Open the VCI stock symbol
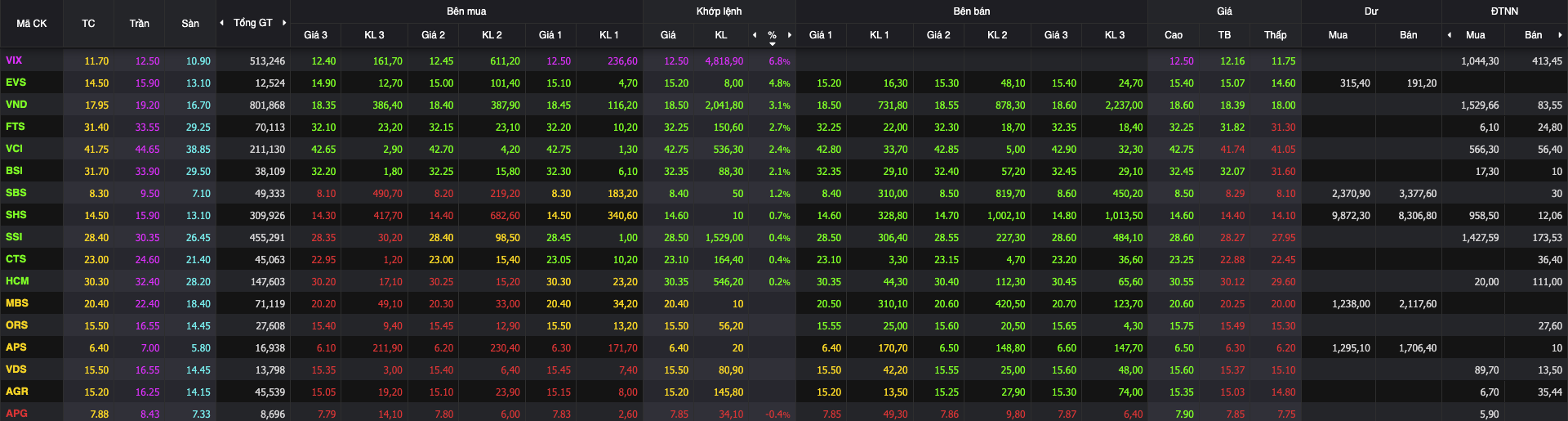 pos(14,149)
